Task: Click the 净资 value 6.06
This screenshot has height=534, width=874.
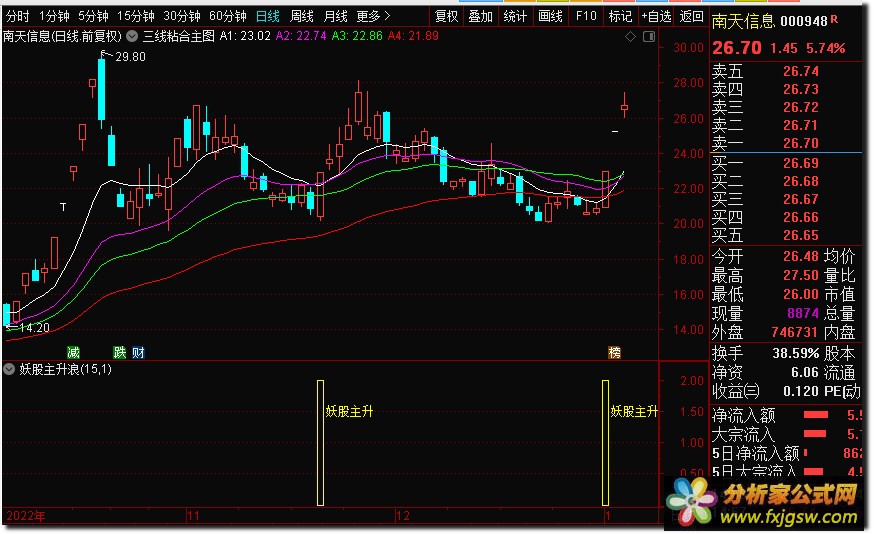Action: pyautogui.click(x=805, y=372)
